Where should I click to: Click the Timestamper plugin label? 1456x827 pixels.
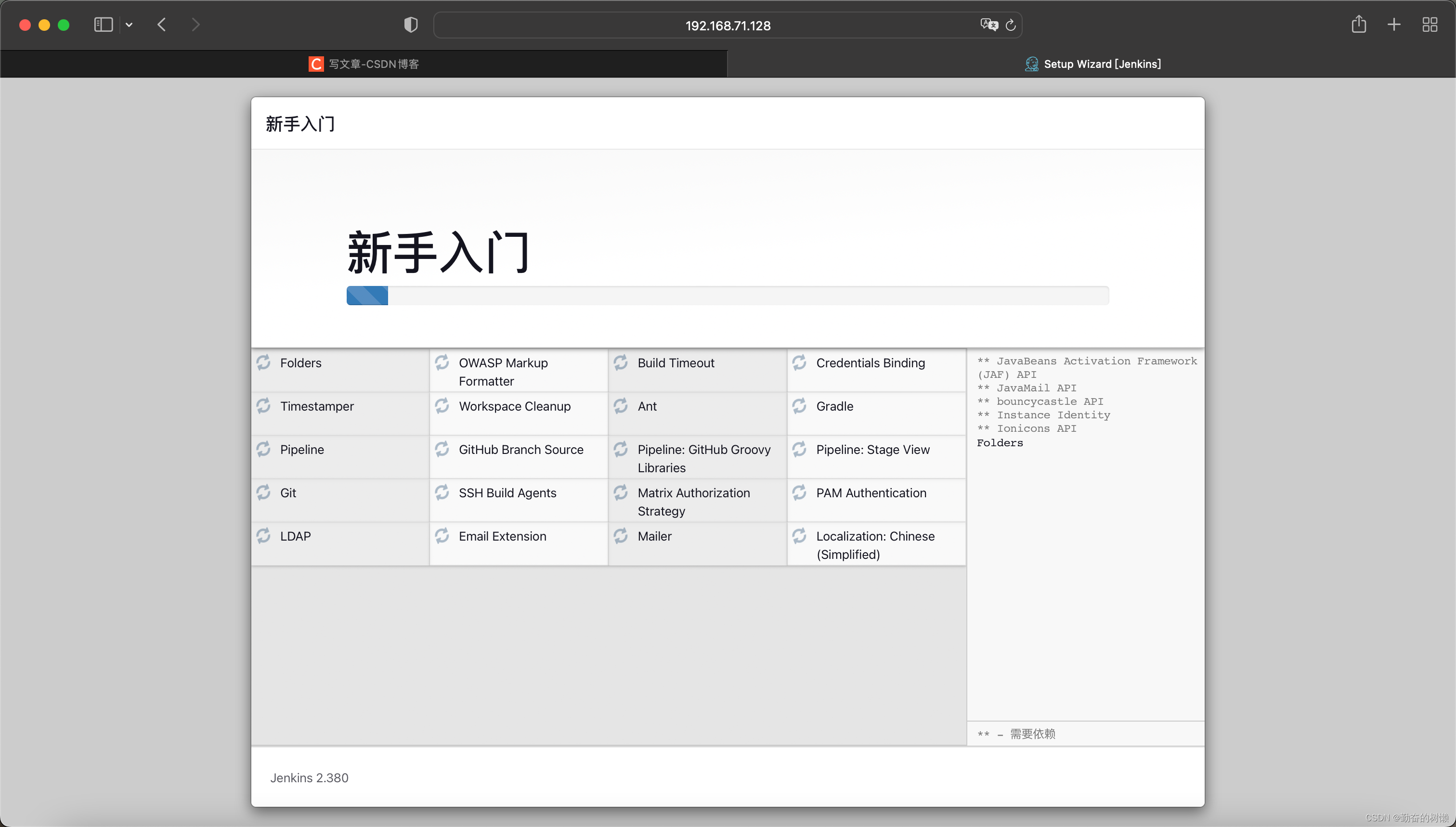[317, 406]
